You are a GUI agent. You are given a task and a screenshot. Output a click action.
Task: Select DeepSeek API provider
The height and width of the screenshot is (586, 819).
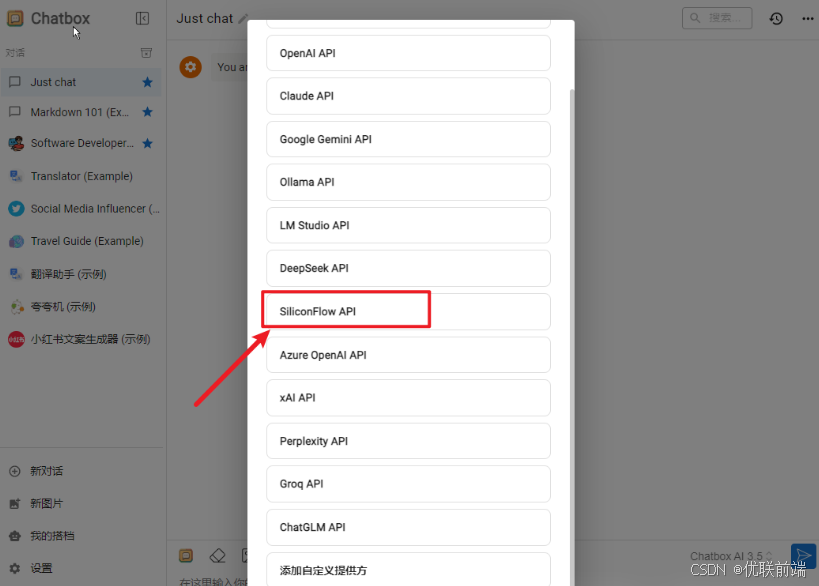point(408,268)
